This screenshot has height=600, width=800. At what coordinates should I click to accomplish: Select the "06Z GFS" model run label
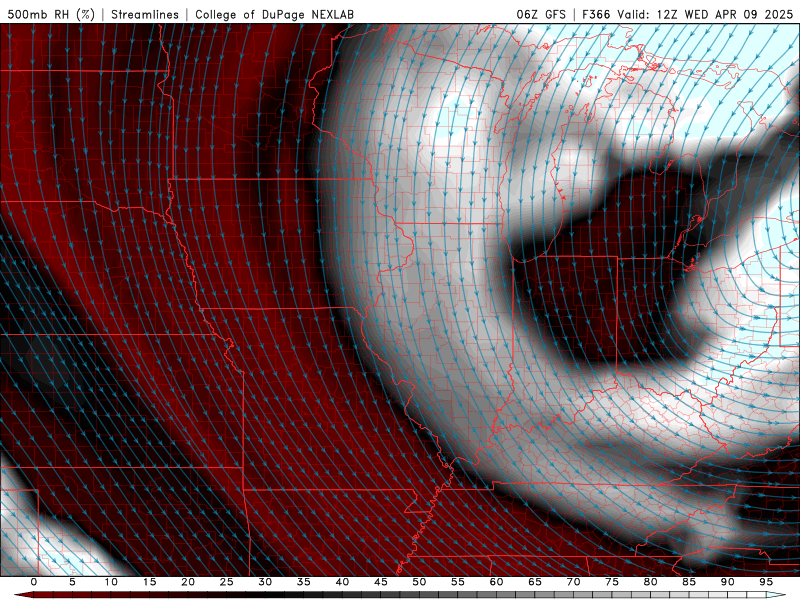[x=541, y=14]
